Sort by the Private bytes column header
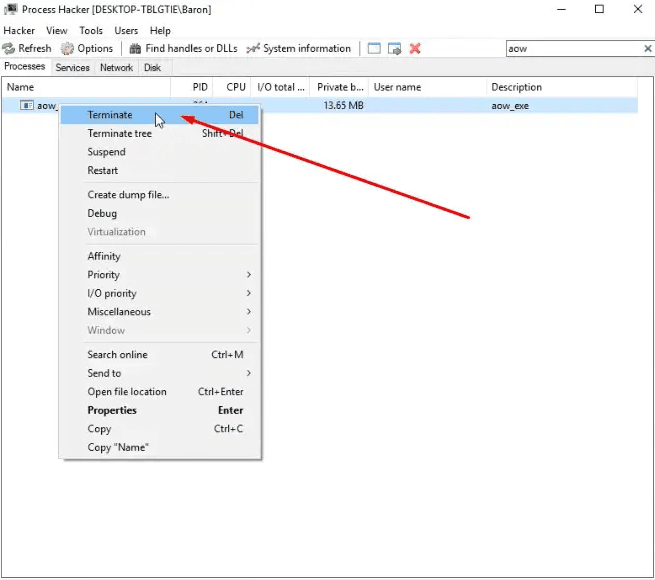Image resolution: width=655 pixels, height=580 pixels. click(339, 87)
